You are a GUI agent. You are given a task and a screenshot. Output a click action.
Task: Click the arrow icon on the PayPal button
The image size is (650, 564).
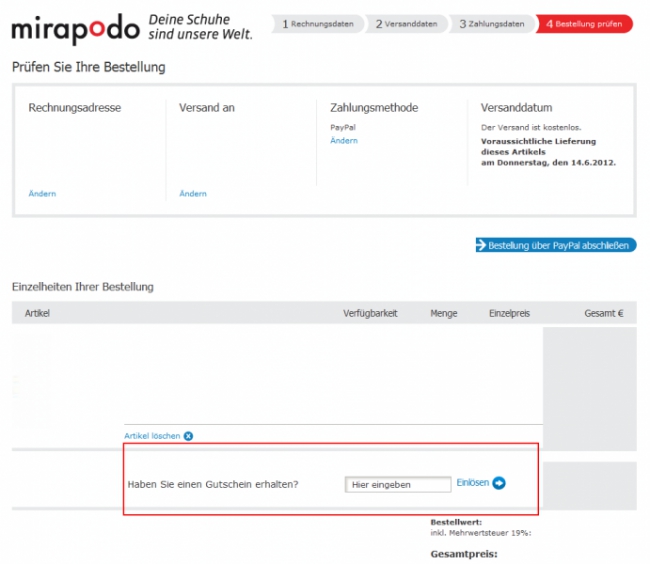[481, 245]
